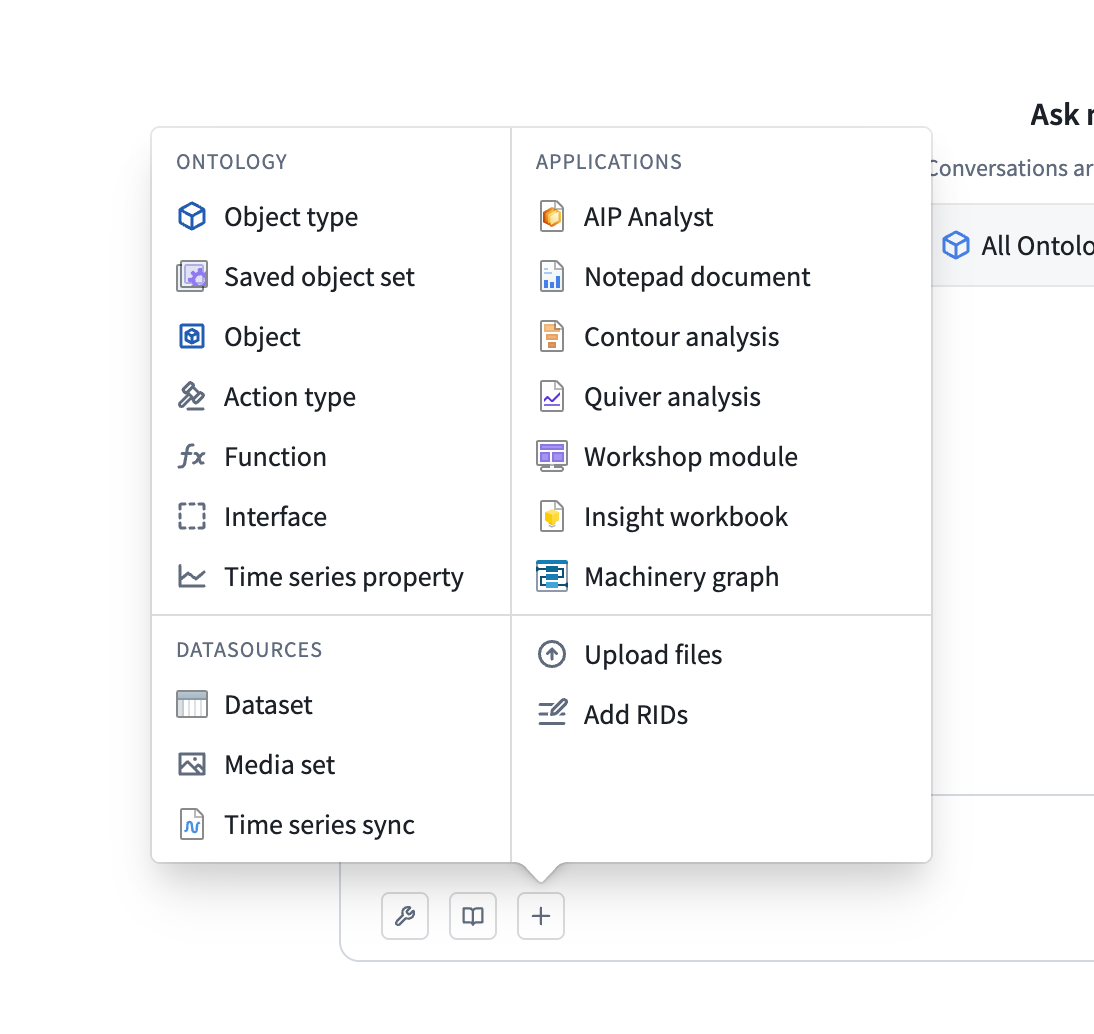This screenshot has height=1034, width=1094.
Task: Click the All Ontology cube icon
Action: (956, 246)
